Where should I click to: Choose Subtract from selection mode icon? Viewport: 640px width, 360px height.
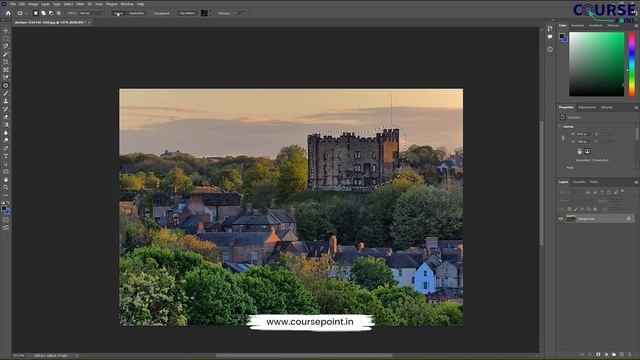(51, 13)
